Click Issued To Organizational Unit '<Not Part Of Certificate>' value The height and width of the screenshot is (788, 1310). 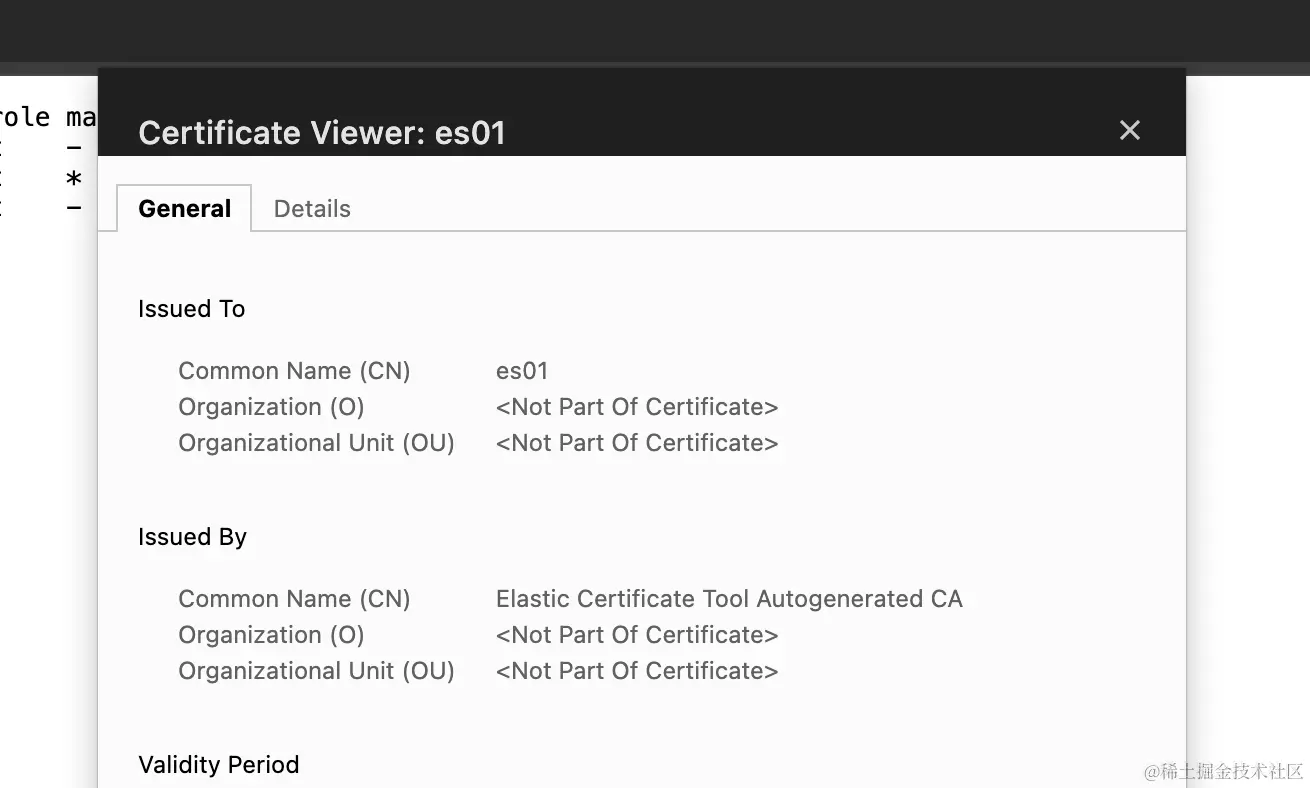tap(637, 443)
